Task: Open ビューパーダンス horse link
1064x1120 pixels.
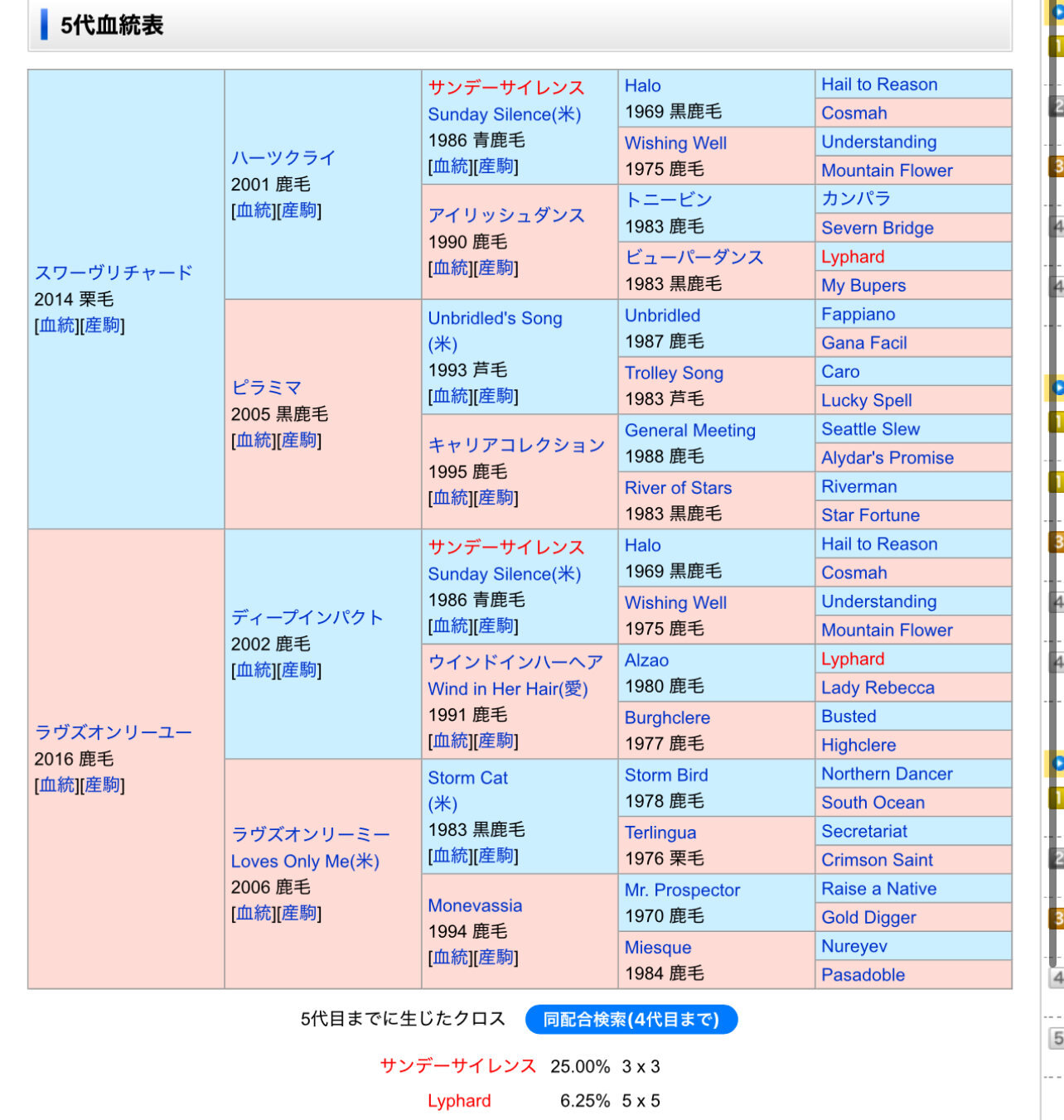Action: [694, 257]
